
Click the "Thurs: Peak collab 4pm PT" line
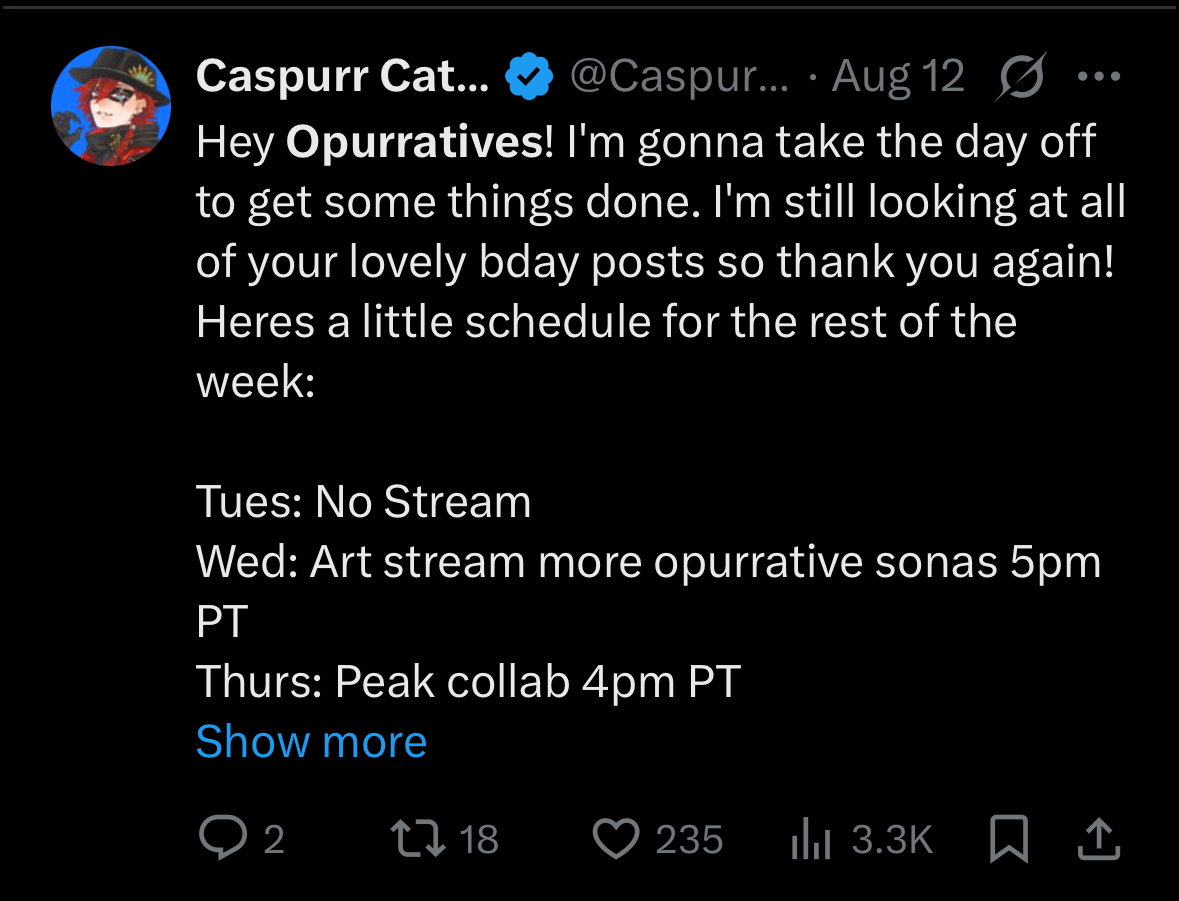click(x=468, y=682)
